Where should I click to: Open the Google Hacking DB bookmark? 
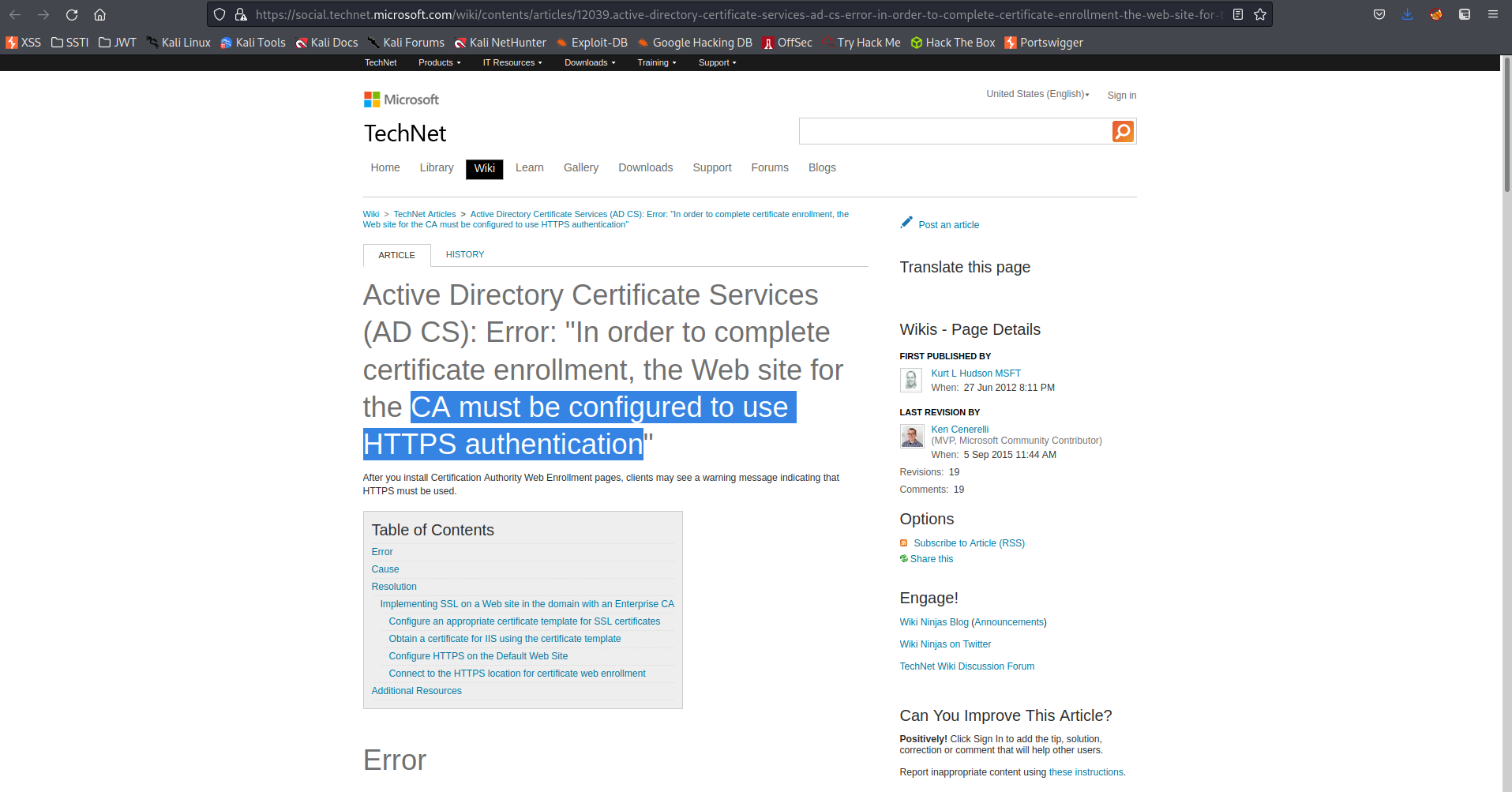click(695, 43)
